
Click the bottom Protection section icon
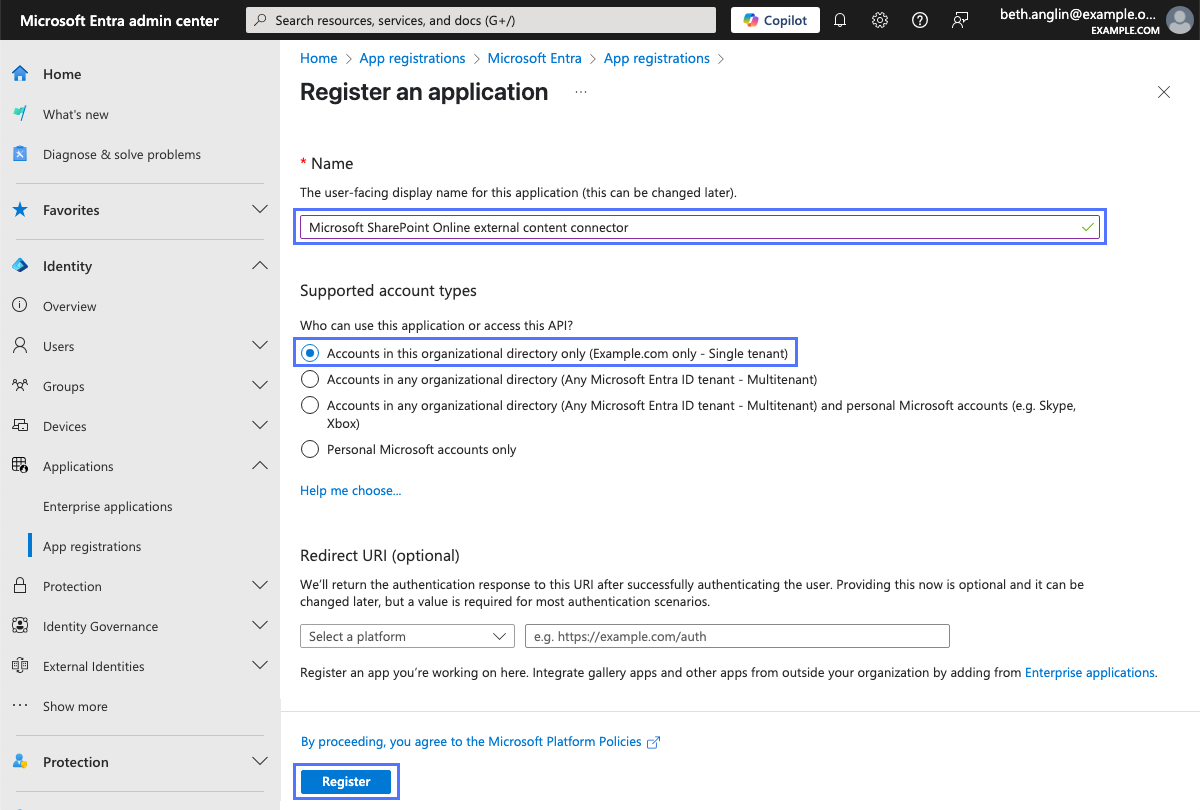coord(20,762)
